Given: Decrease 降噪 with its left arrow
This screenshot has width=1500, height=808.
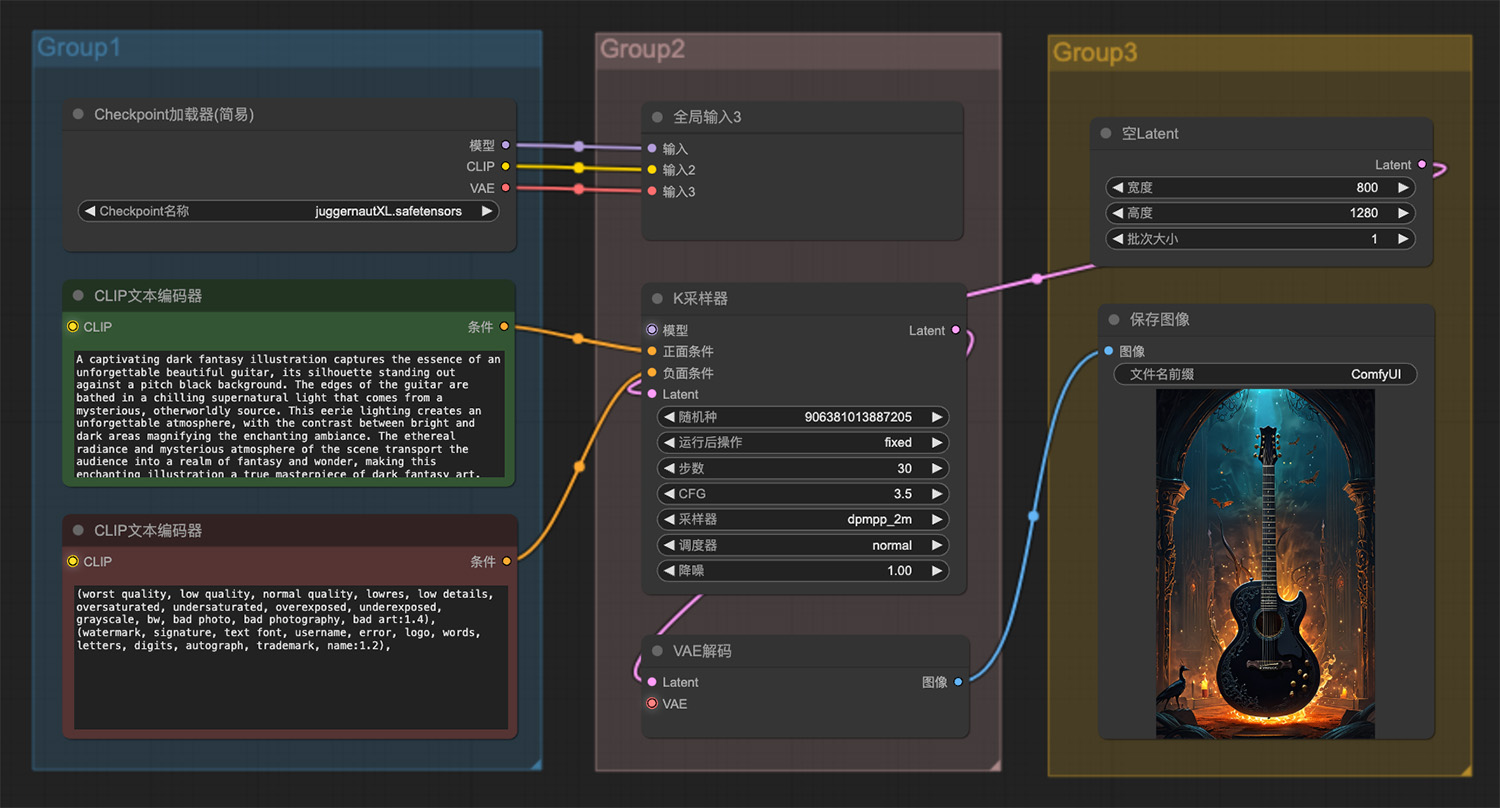Looking at the screenshot, I should pyautogui.click(x=668, y=570).
